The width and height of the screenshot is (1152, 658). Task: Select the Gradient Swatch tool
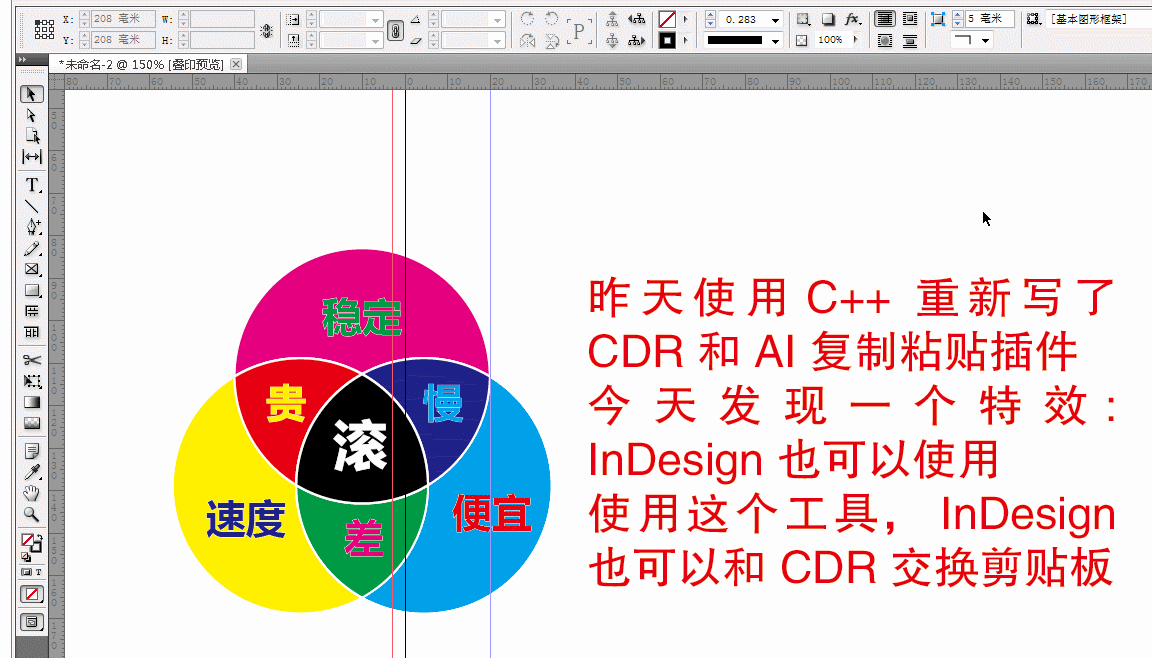point(31,402)
